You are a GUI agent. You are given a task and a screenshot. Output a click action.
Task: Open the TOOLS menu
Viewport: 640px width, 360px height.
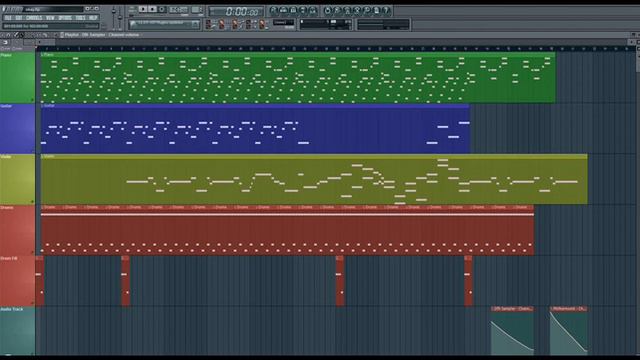(x=80, y=18)
